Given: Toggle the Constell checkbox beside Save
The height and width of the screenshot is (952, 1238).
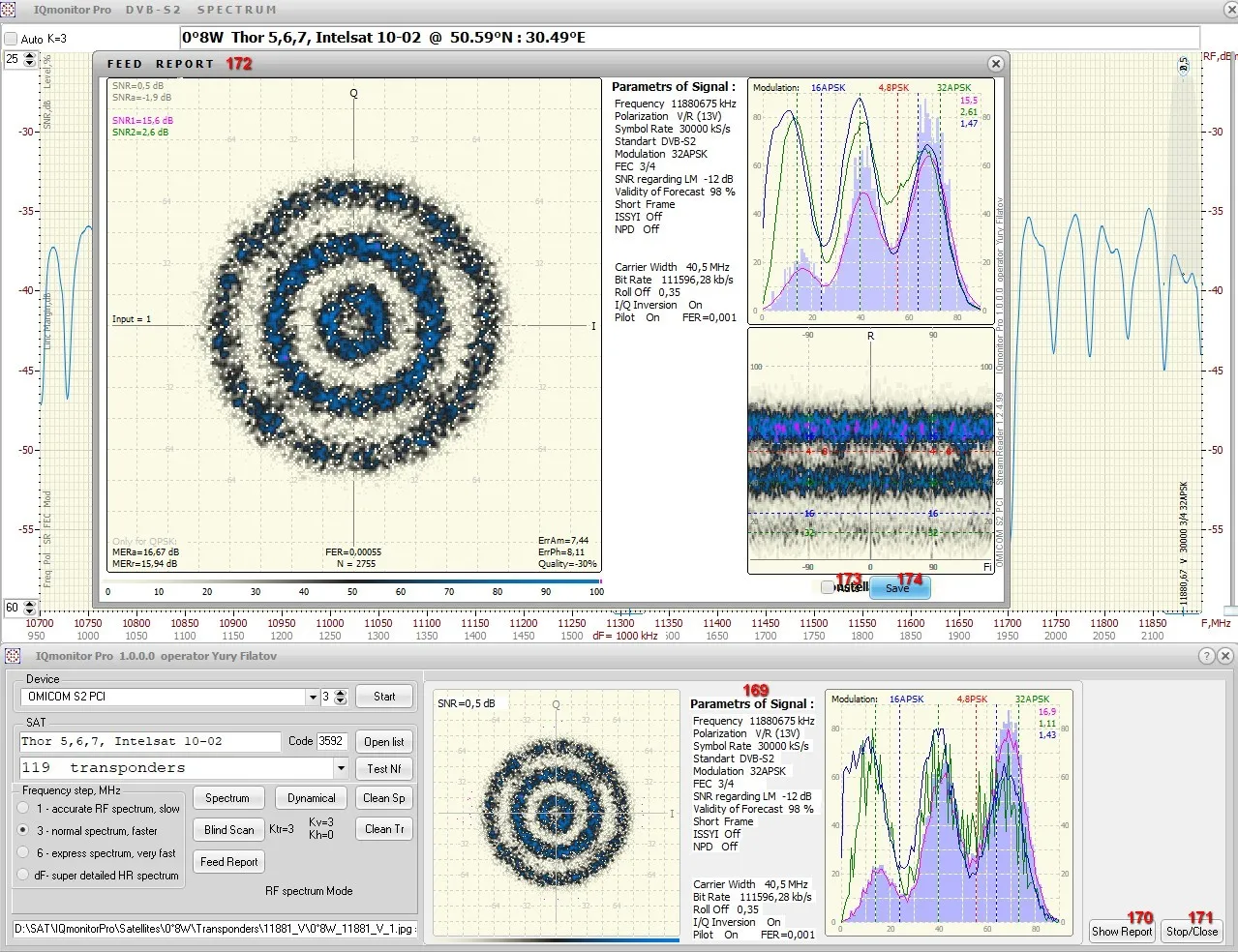Looking at the screenshot, I should [827, 587].
